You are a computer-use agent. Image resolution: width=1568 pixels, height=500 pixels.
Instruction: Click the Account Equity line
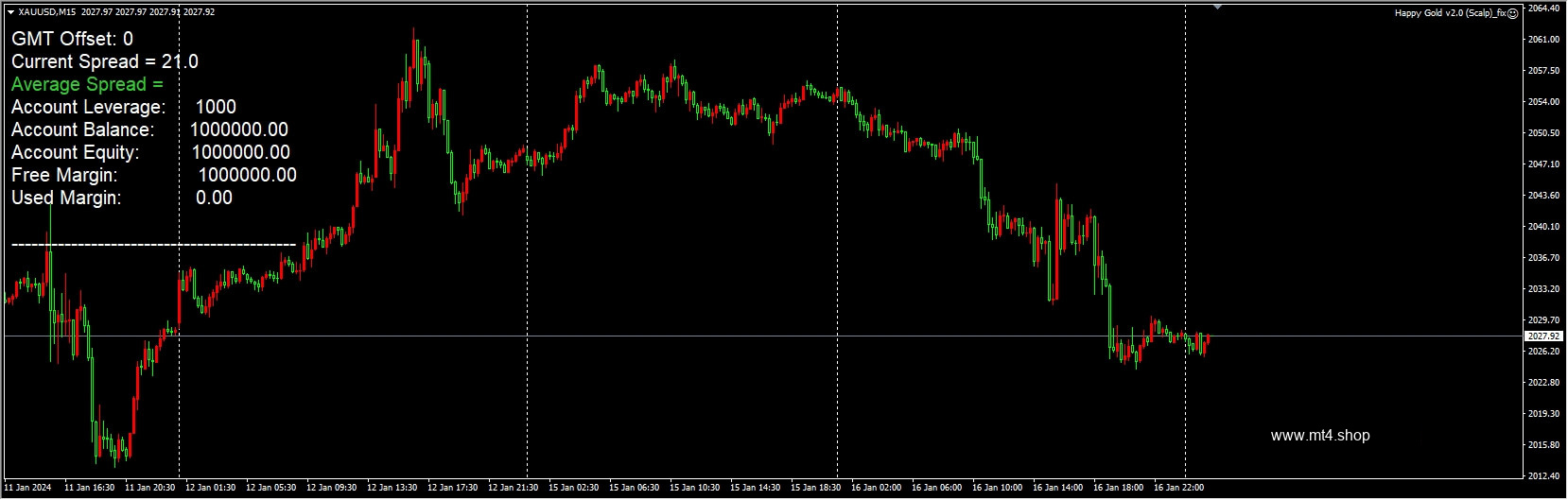(150, 152)
